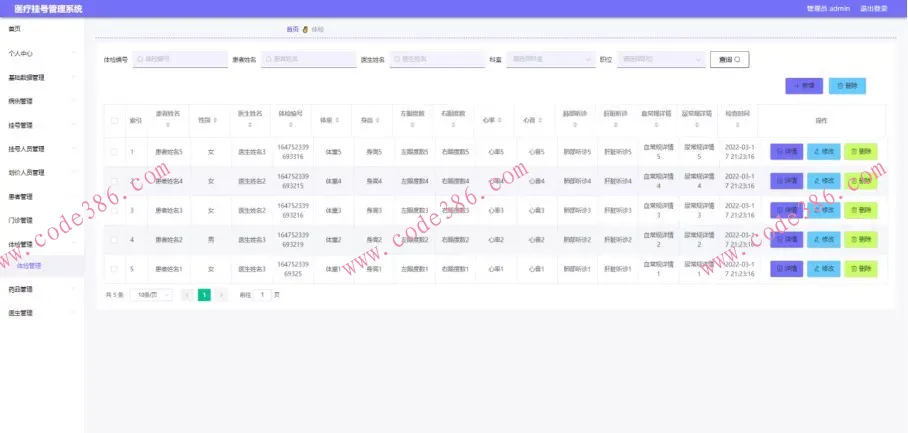
Task: Sort table by 体重 column sort arrows
Action: (337, 120)
